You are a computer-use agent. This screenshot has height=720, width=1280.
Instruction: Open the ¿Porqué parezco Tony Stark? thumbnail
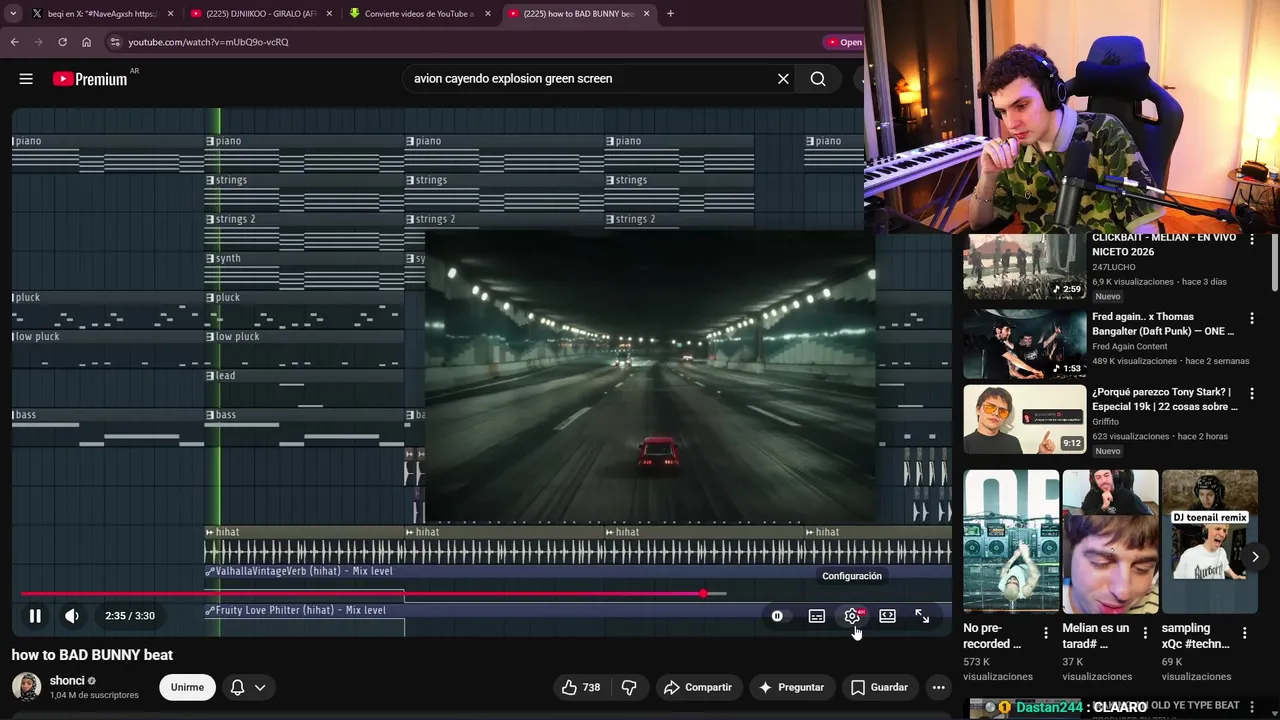pyautogui.click(x=1025, y=420)
